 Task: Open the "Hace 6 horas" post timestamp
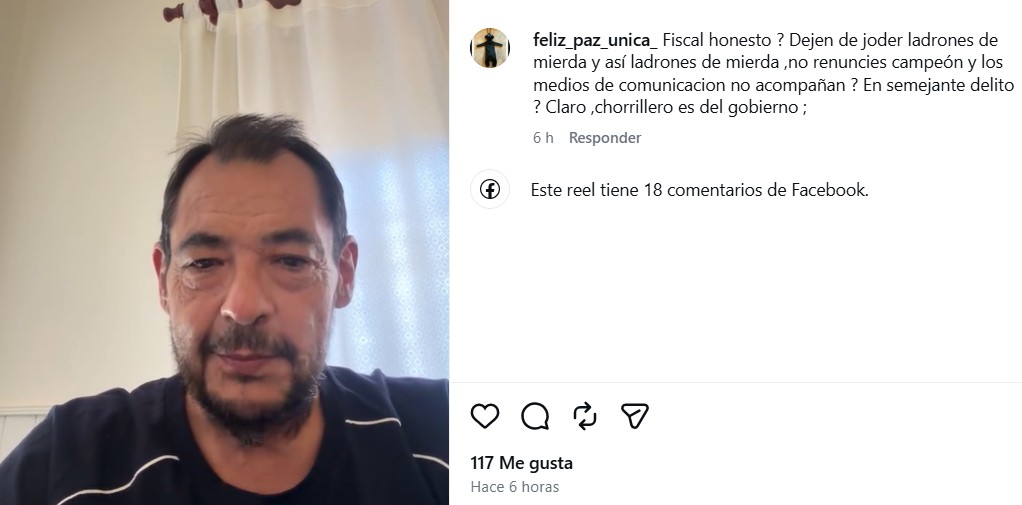[514, 487]
